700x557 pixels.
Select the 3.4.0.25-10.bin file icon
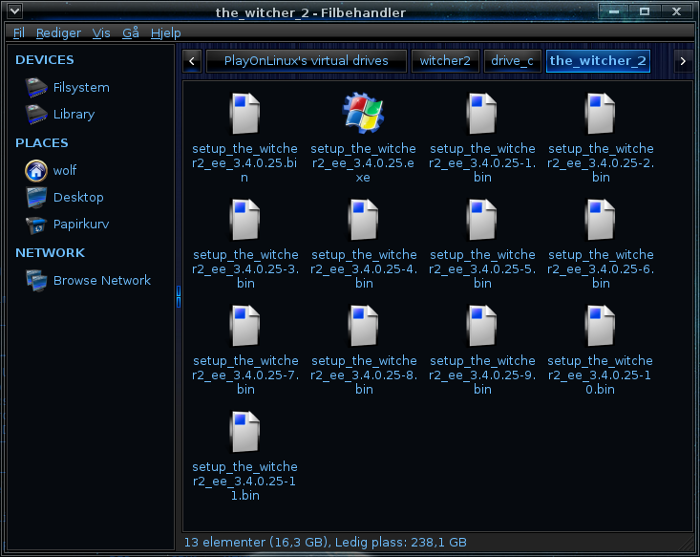pos(600,326)
